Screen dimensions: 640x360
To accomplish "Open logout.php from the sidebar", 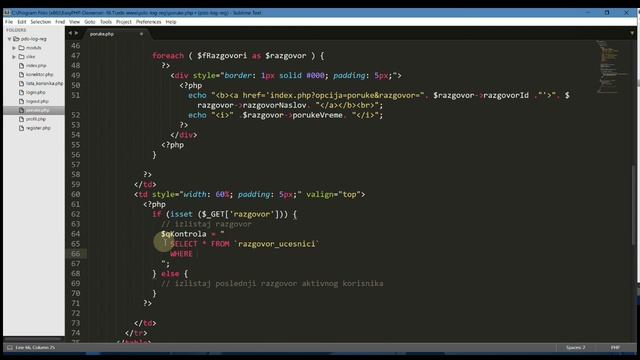I will click(x=37, y=101).
